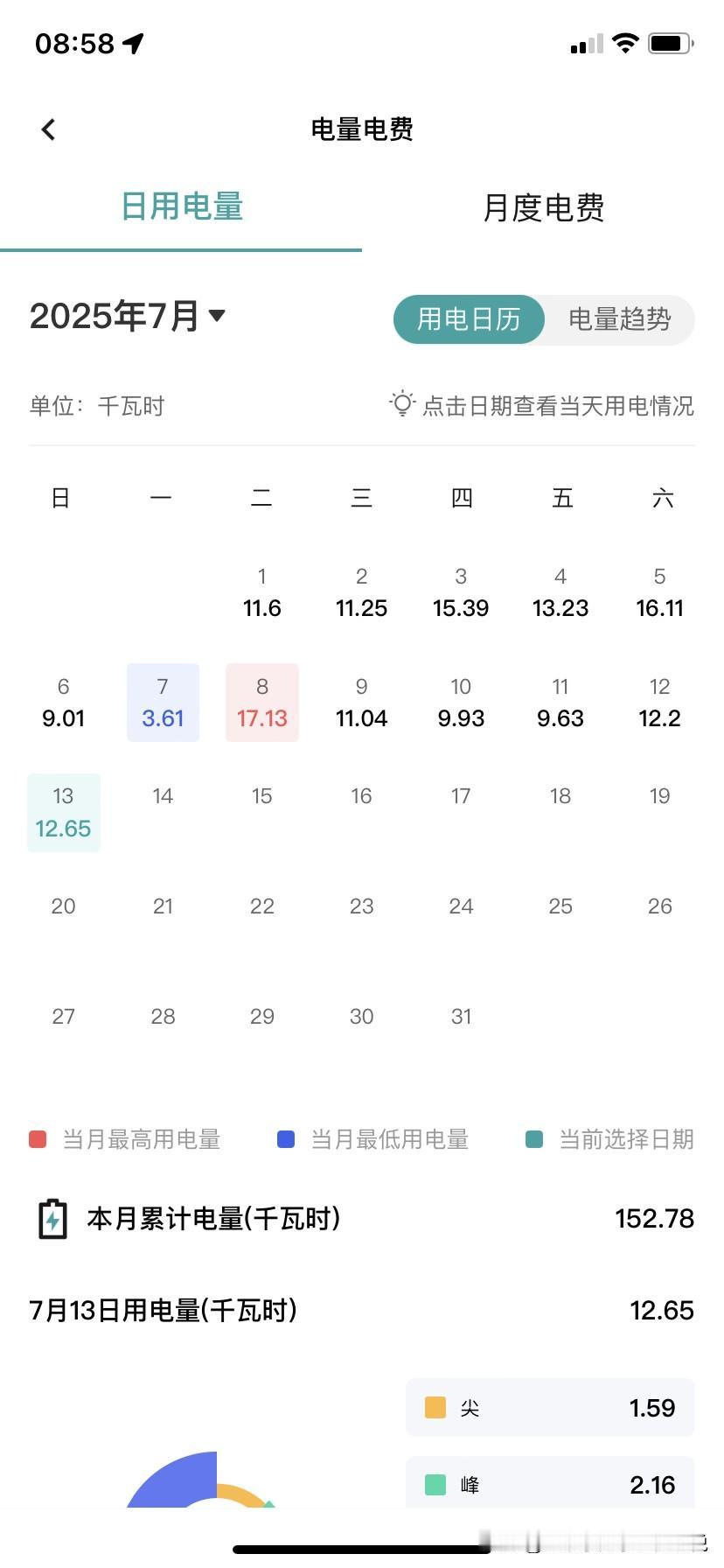Viewport: 724px width, 1568px height.
Task: Tap the cellular signal bars icon
Action: tap(587, 44)
